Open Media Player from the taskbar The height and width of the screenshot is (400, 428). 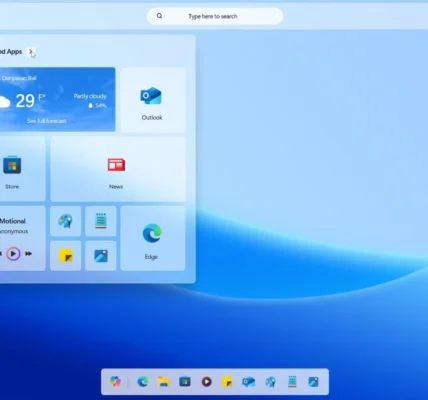click(x=206, y=381)
